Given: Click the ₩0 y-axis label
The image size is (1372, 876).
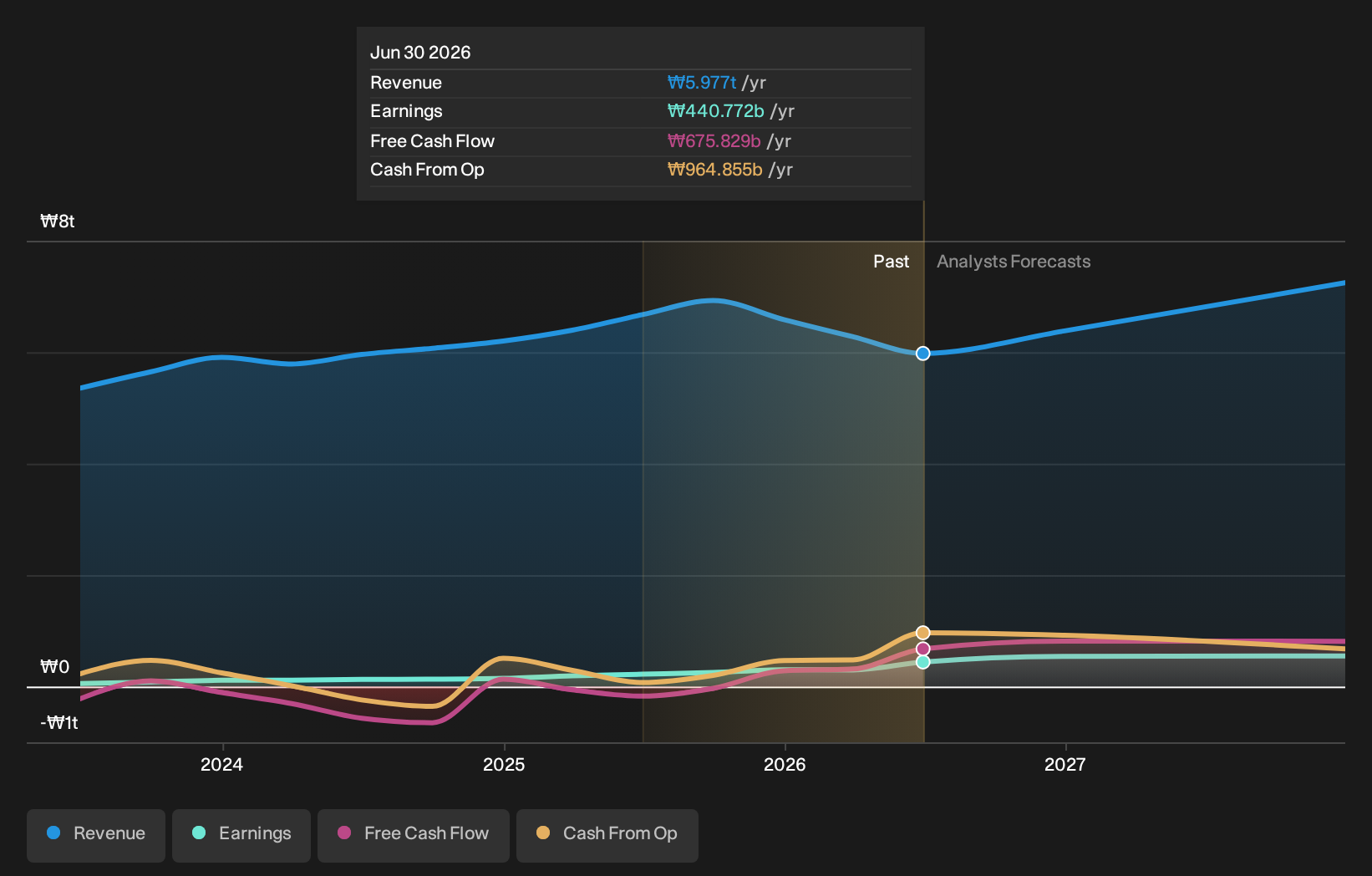Looking at the screenshot, I should (x=55, y=667).
